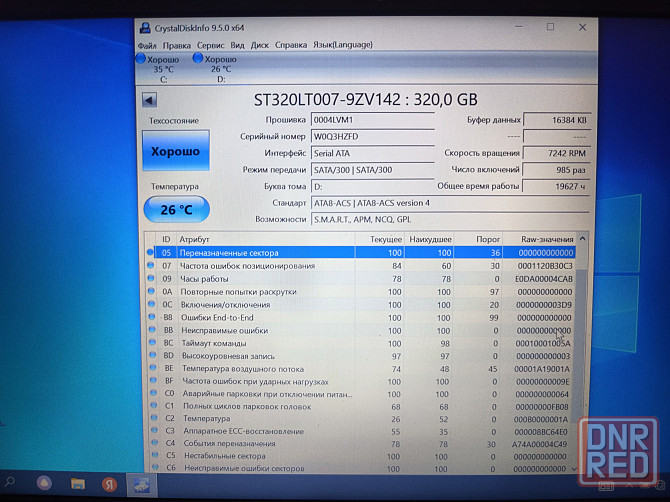Click the firmware field 0004LVM1
The image size is (670, 502).
point(373,120)
